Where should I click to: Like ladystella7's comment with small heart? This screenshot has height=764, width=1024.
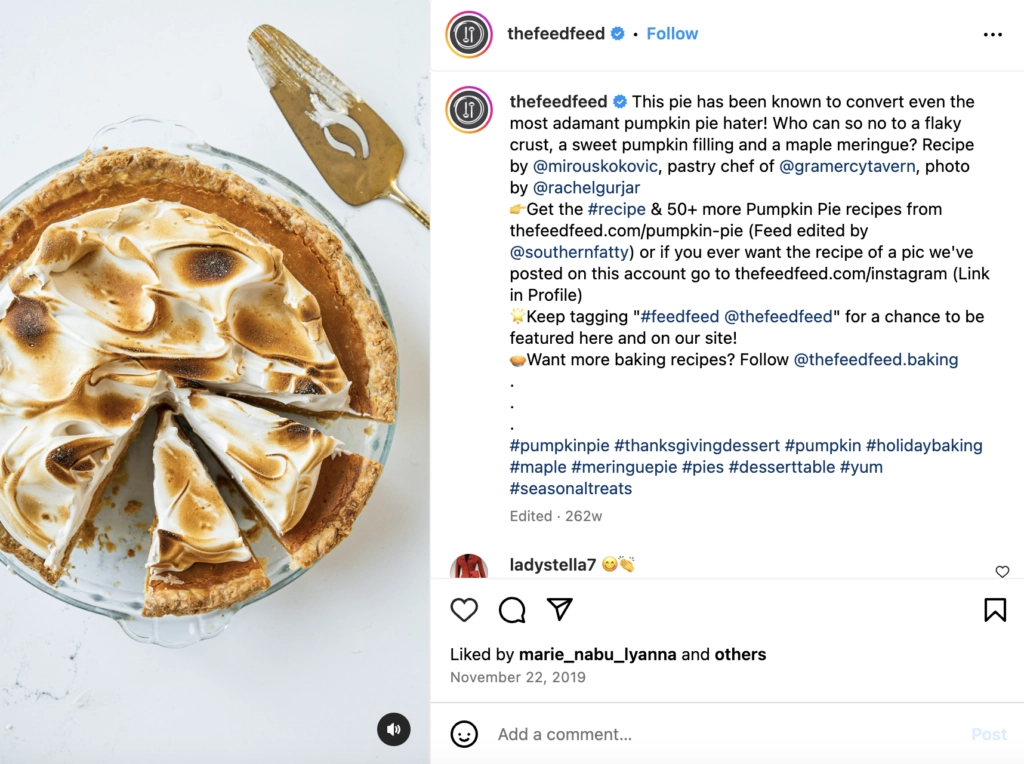tap(1002, 572)
